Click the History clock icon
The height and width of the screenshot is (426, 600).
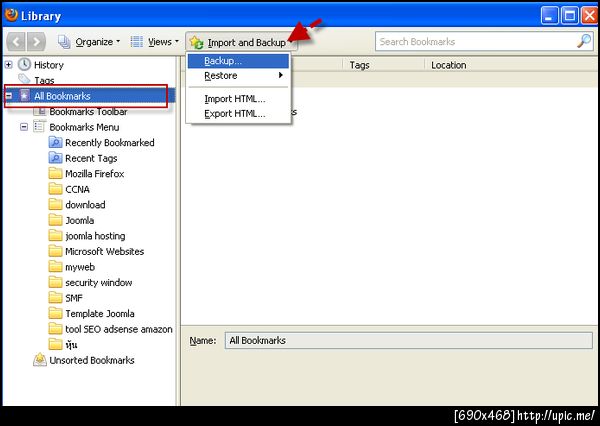24,64
